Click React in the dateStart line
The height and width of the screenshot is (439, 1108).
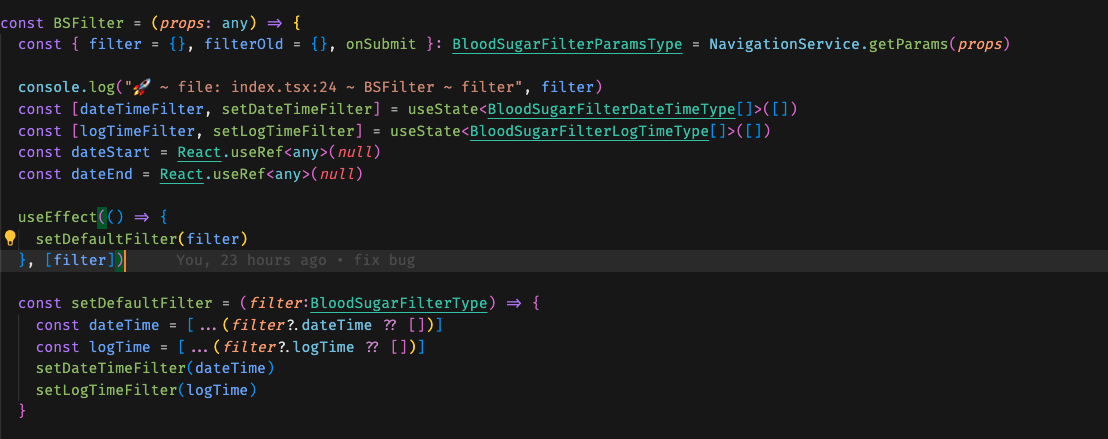pos(199,153)
